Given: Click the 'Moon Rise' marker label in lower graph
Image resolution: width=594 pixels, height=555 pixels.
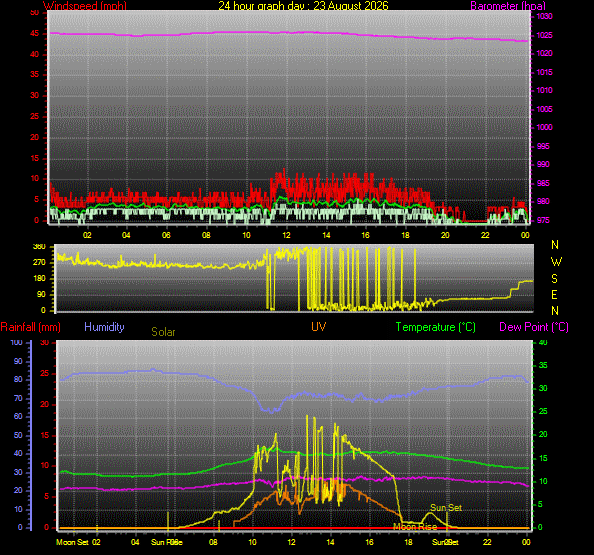Looking at the screenshot, I should pyautogui.click(x=415, y=527).
